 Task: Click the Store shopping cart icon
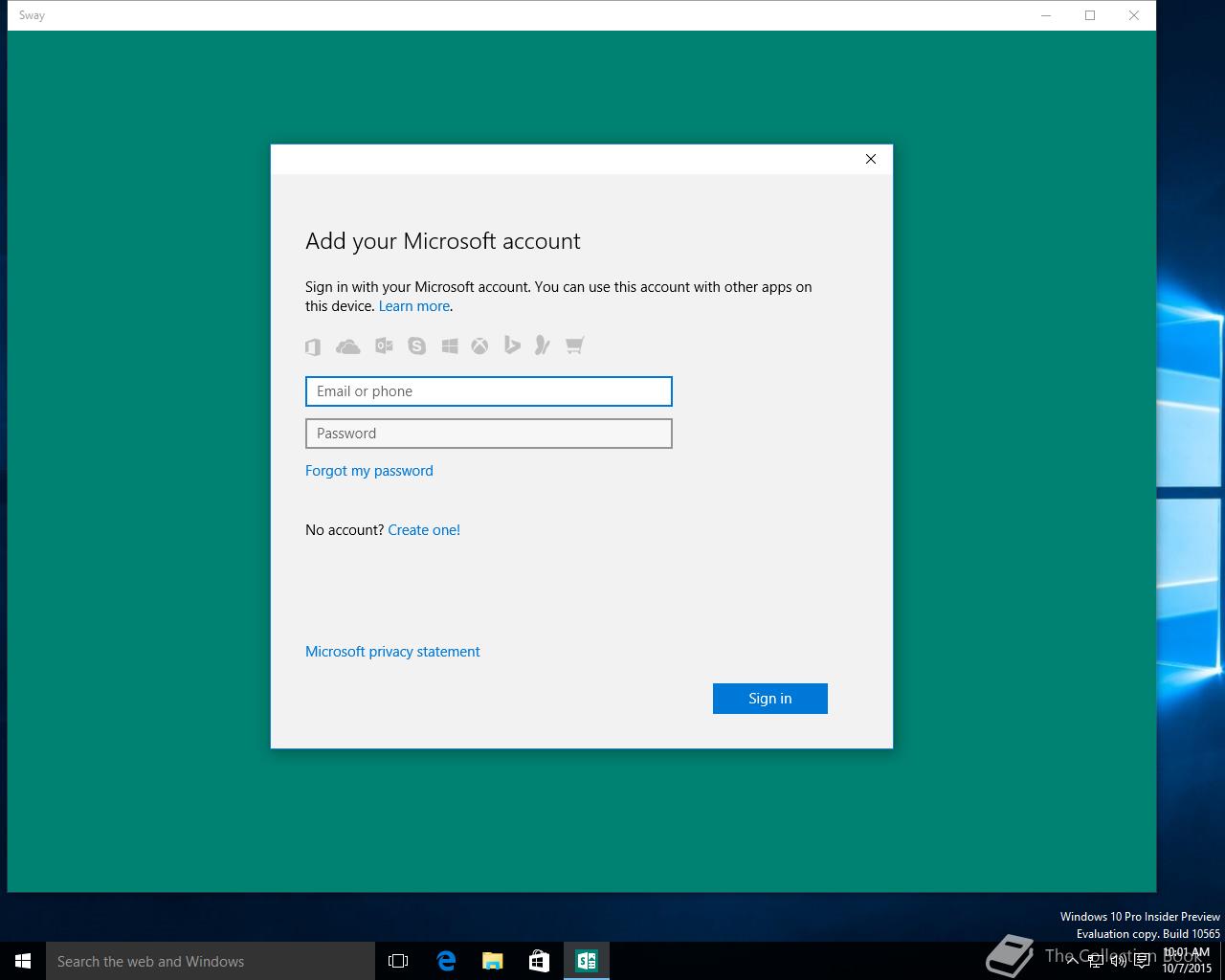coord(574,345)
